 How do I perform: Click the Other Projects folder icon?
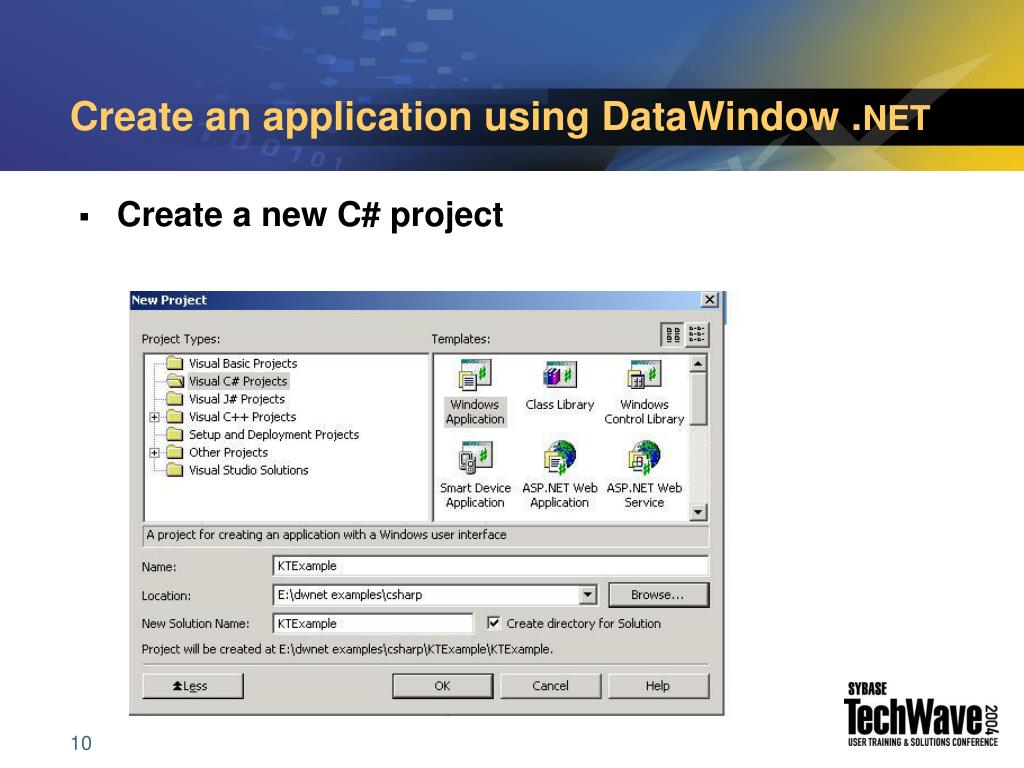click(x=174, y=452)
